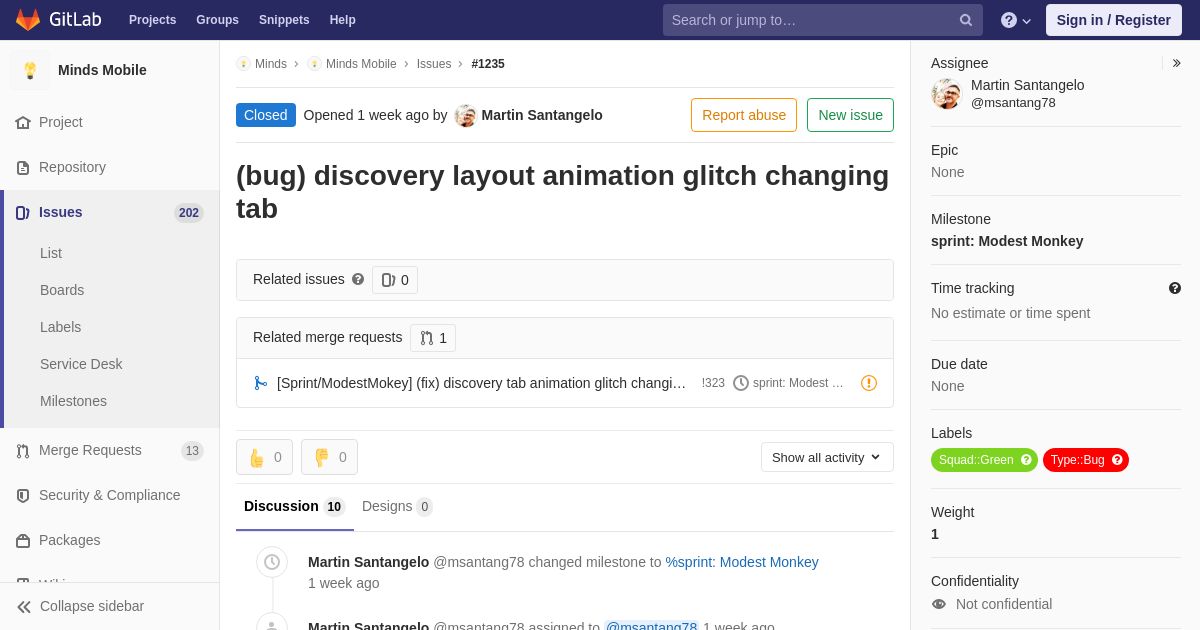Image resolution: width=1200 pixels, height=630 pixels.
Task: Open author Martin Santangelo profile link in header
Action: click(x=542, y=115)
